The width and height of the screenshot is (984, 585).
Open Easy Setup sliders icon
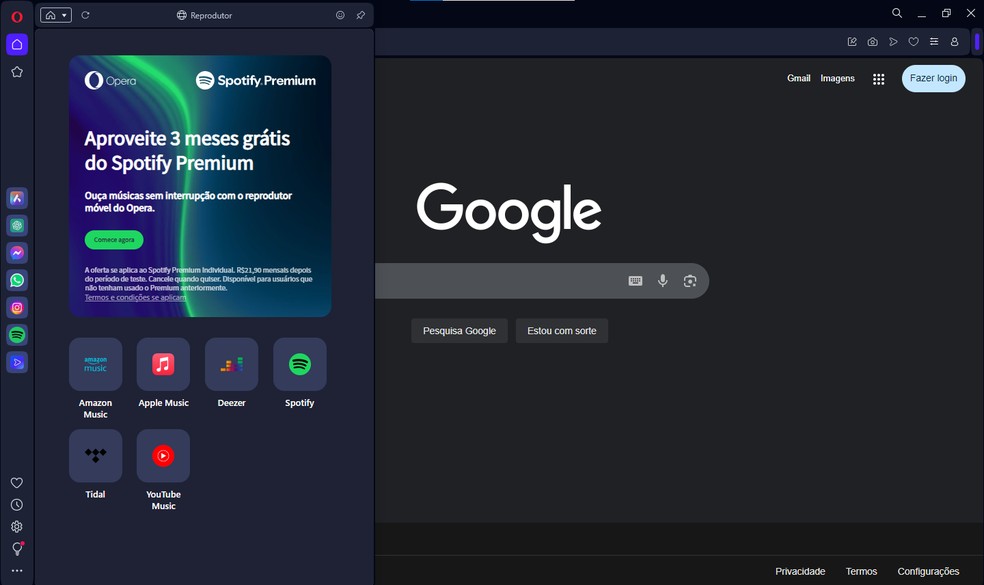pyautogui.click(x=934, y=42)
